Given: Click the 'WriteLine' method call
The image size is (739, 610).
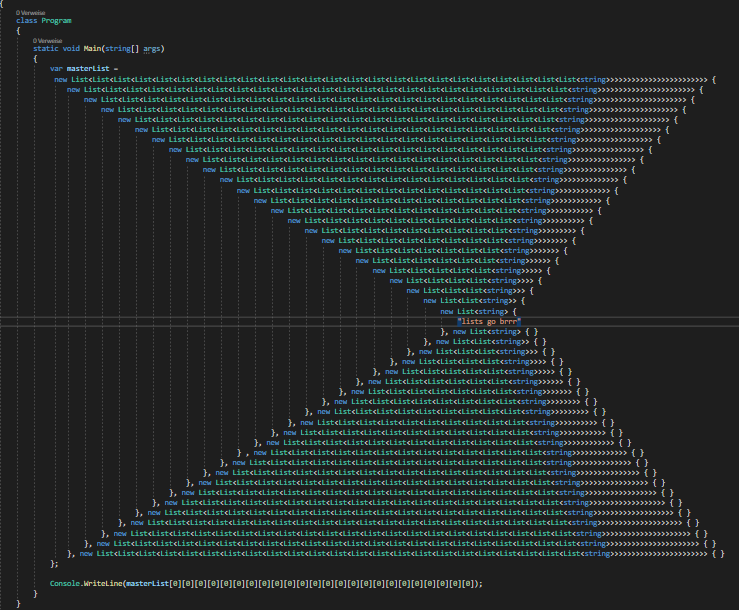Looking at the screenshot, I should 103,584.
